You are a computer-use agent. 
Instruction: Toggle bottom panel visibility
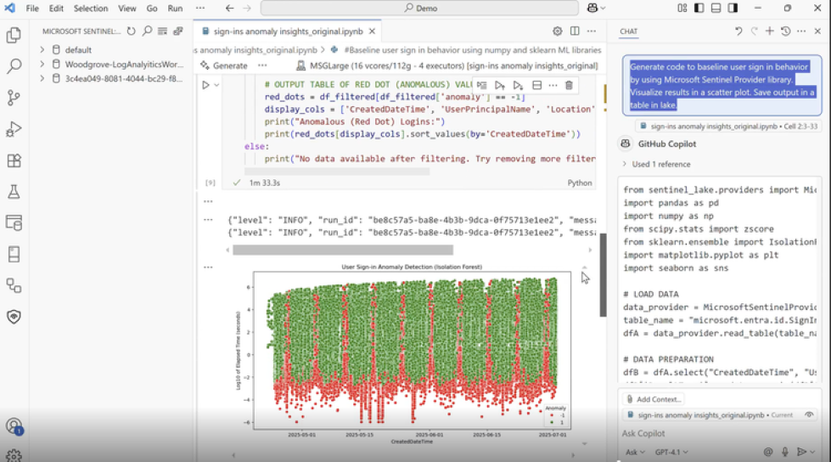coord(716,8)
